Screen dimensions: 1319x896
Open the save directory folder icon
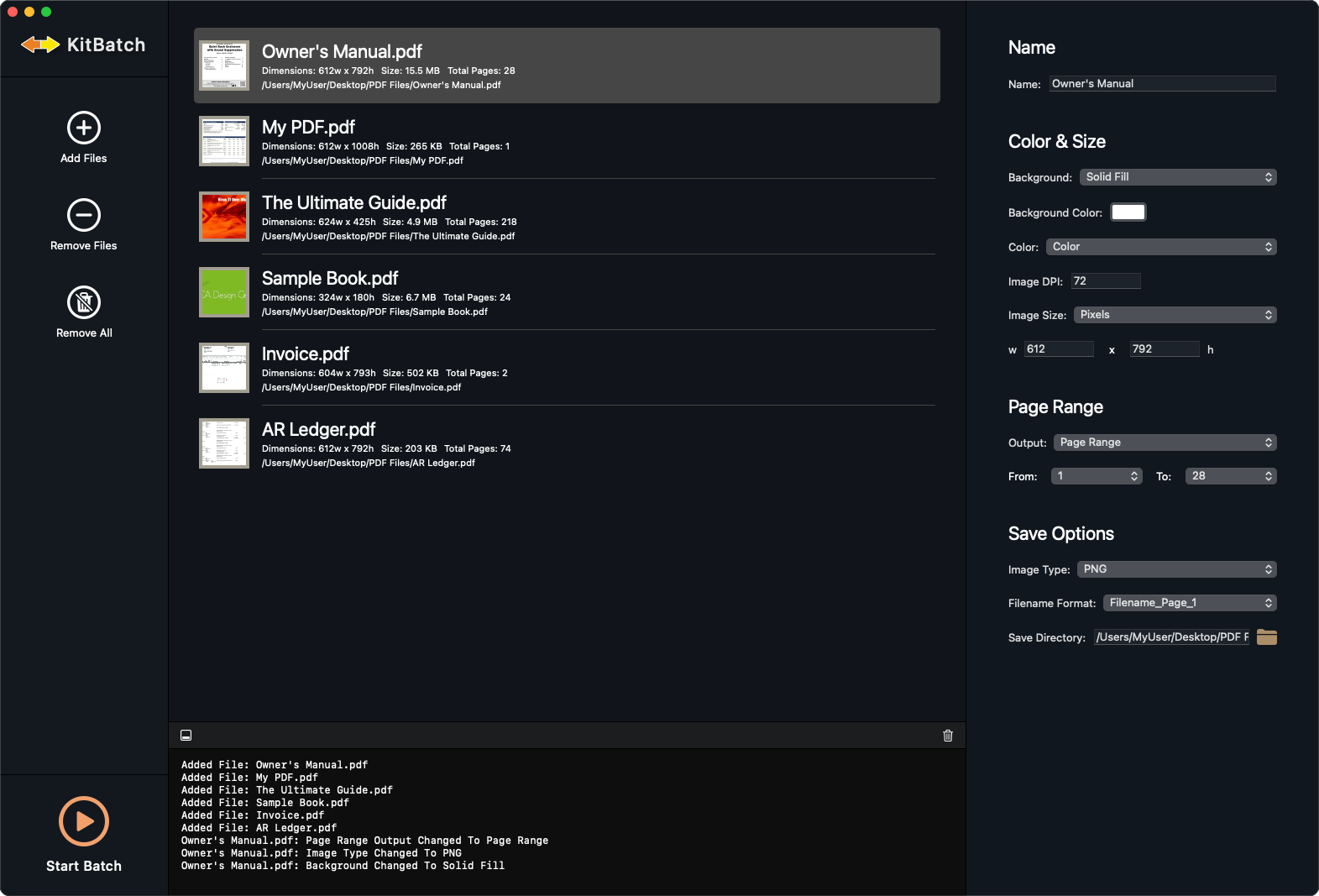click(1267, 637)
